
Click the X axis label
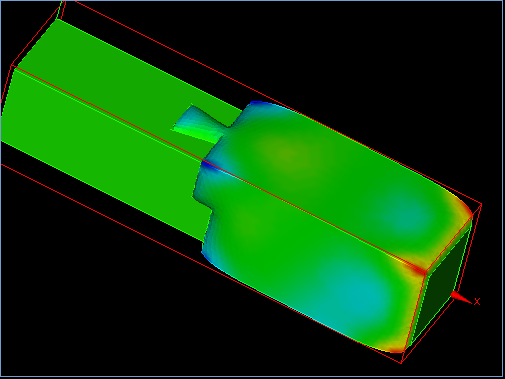tap(477, 301)
